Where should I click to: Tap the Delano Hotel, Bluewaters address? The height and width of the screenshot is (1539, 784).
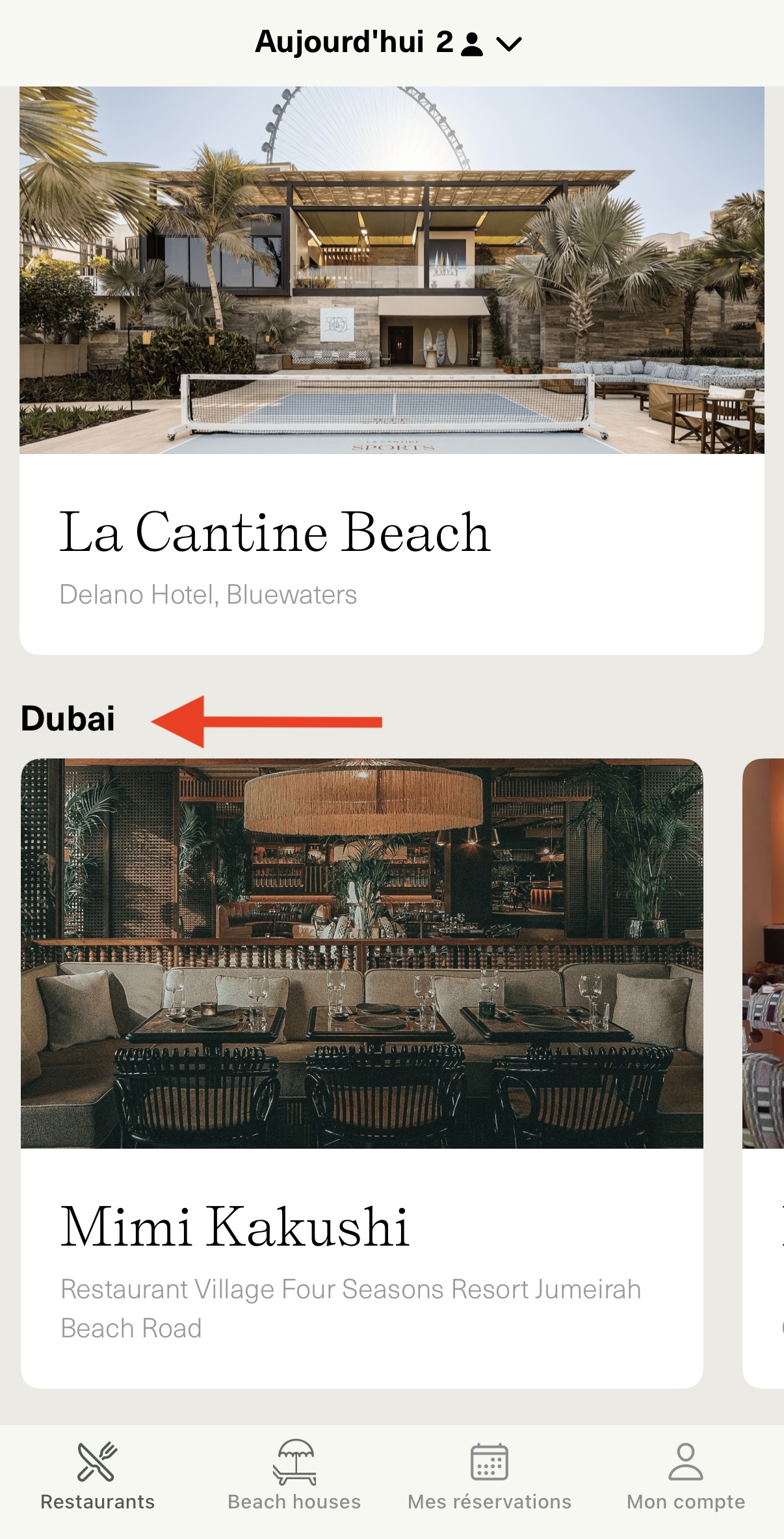coord(208,595)
